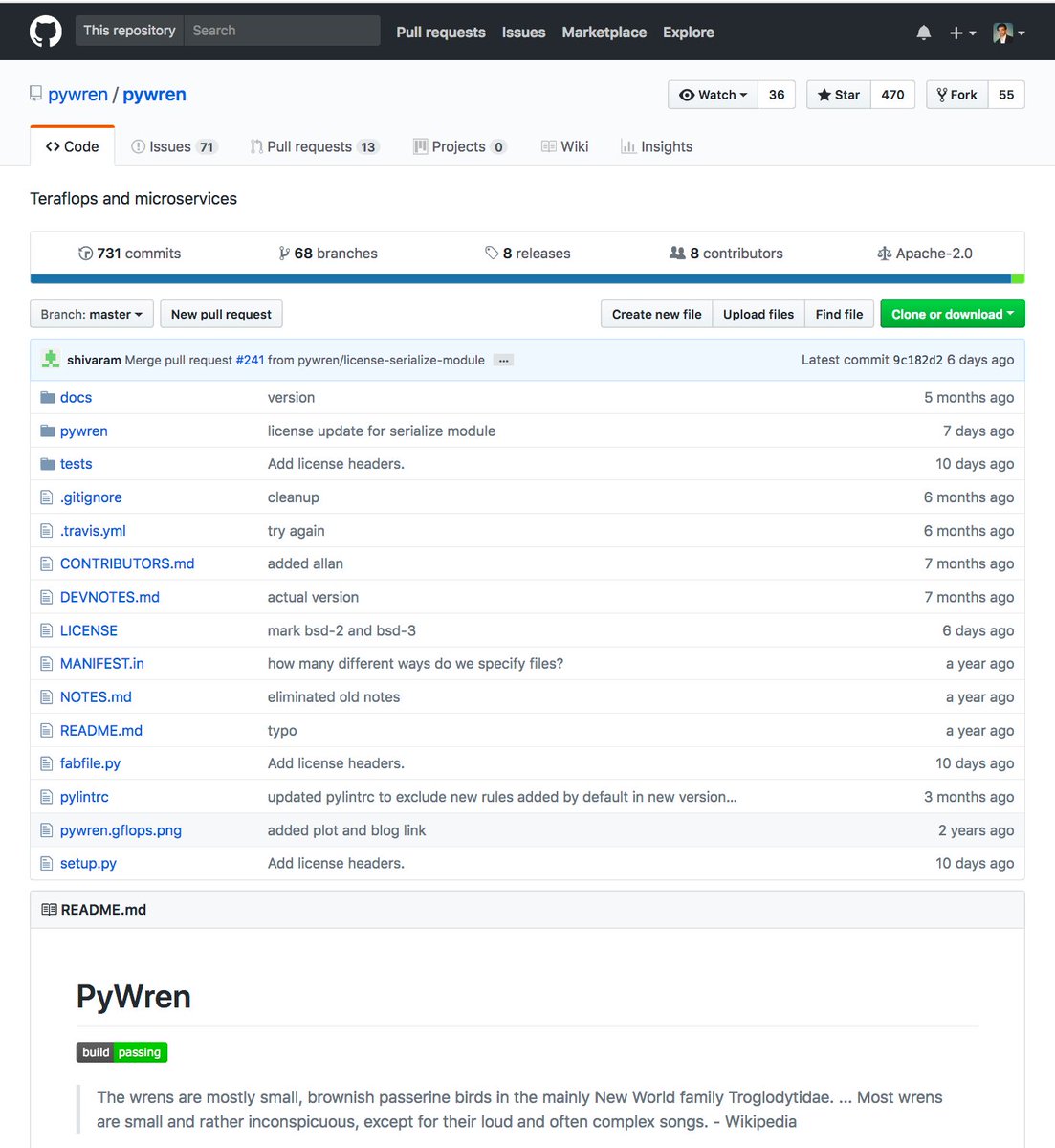Click the file icon beside LICENSE
Image resolution: width=1055 pixels, height=1148 pixels.
(x=46, y=630)
